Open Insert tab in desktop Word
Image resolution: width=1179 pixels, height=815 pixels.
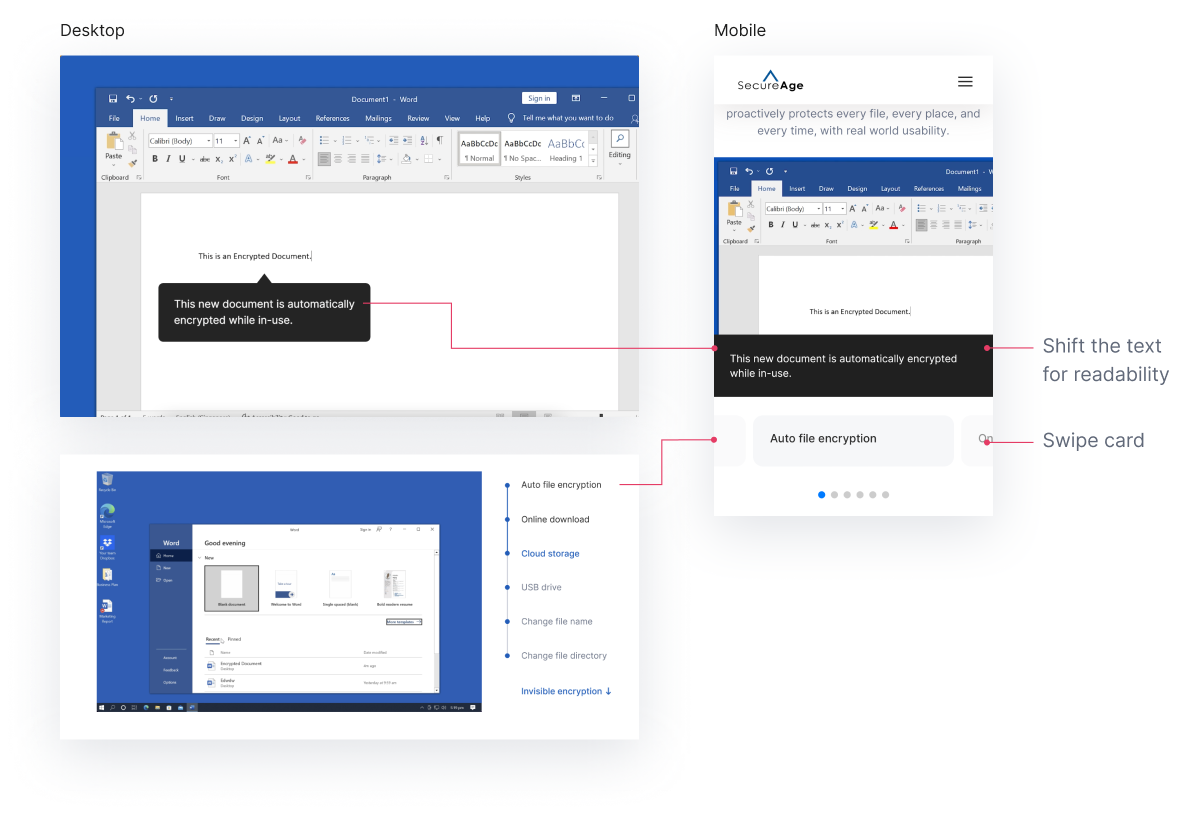(184, 118)
